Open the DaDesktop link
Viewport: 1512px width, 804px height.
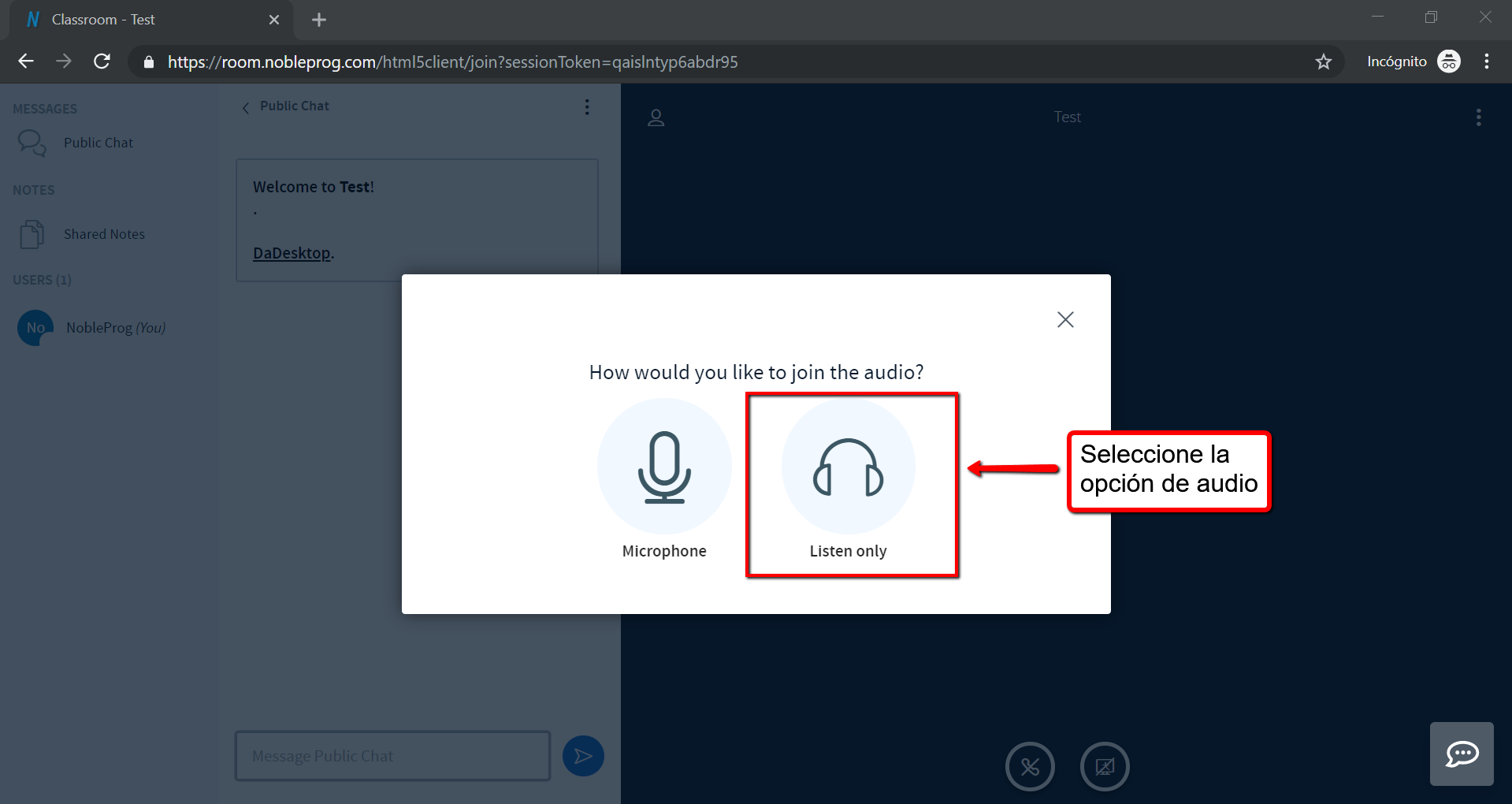tap(292, 253)
